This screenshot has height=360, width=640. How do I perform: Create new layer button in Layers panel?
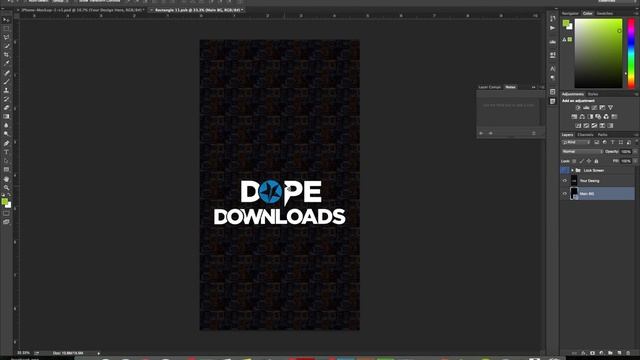[x=619, y=353]
